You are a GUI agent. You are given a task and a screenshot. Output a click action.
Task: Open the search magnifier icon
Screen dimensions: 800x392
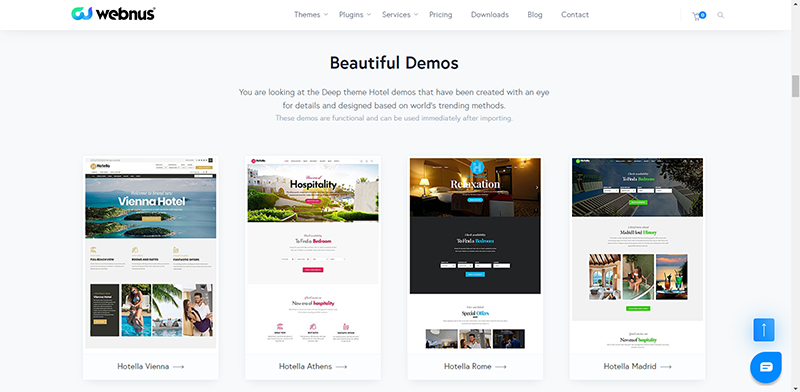(720, 15)
